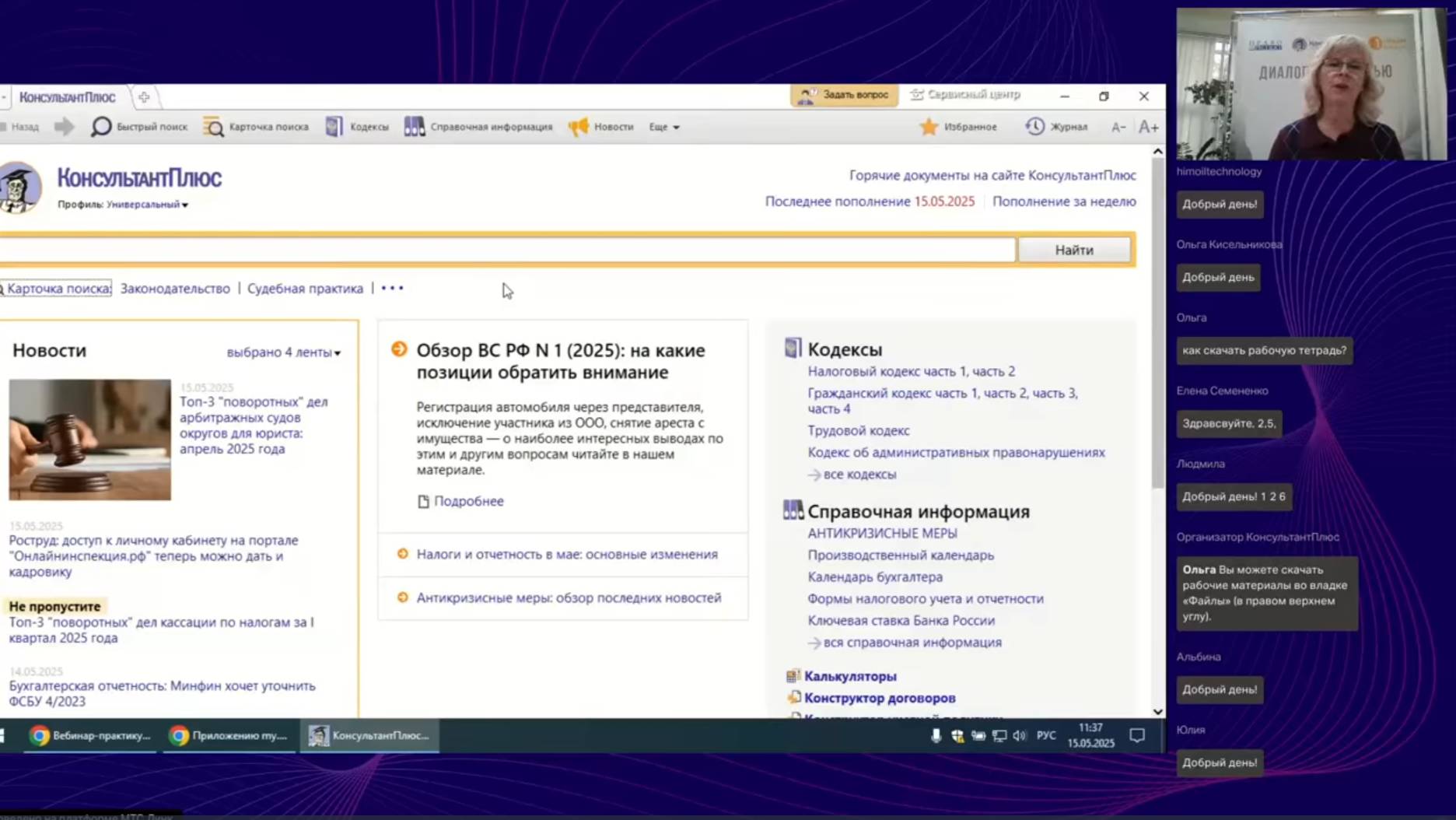The height and width of the screenshot is (820, 1456).
Task: Decrease font size with the A- control
Action: pos(1118,126)
